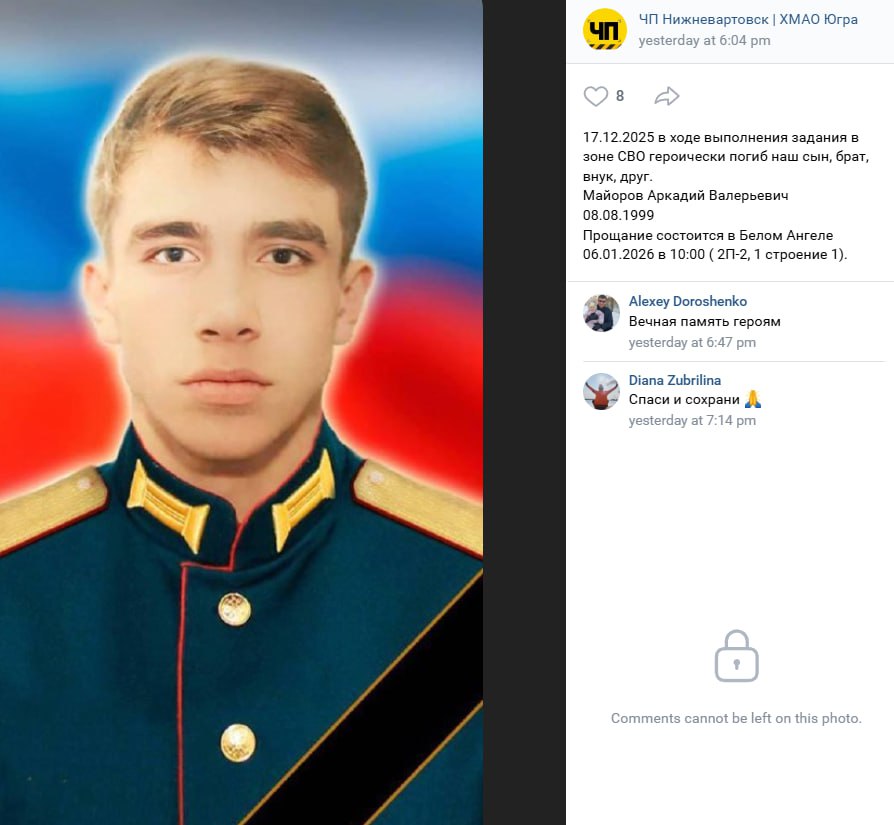Screen dimensions: 894x825
Task: Click the 'Comments cannot be left' notice
Action: pyautogui.click(x=736, y=718)
